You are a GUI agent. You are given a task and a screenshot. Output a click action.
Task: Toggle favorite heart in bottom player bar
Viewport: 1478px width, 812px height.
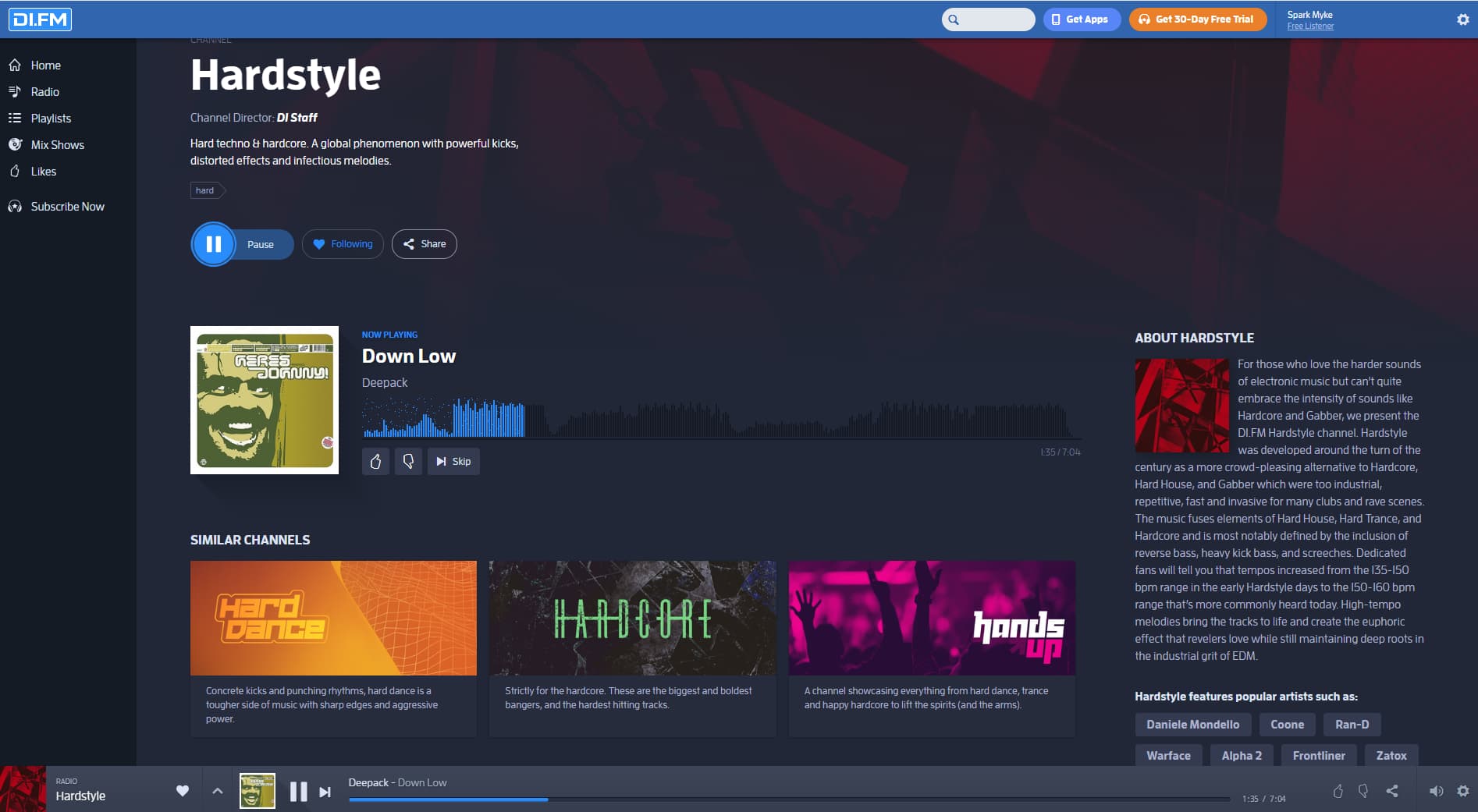(183, 791)
